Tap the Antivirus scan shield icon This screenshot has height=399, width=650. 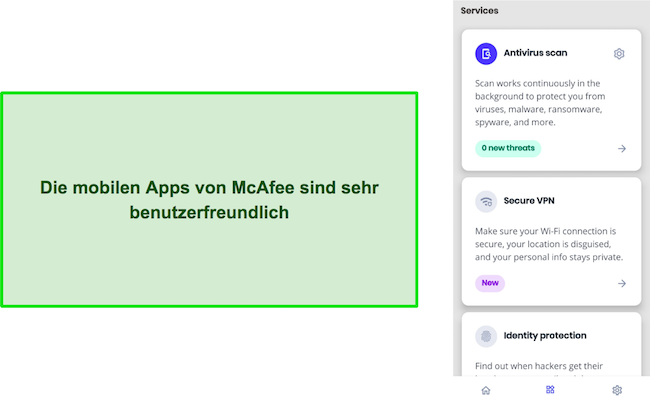(486, 53)
